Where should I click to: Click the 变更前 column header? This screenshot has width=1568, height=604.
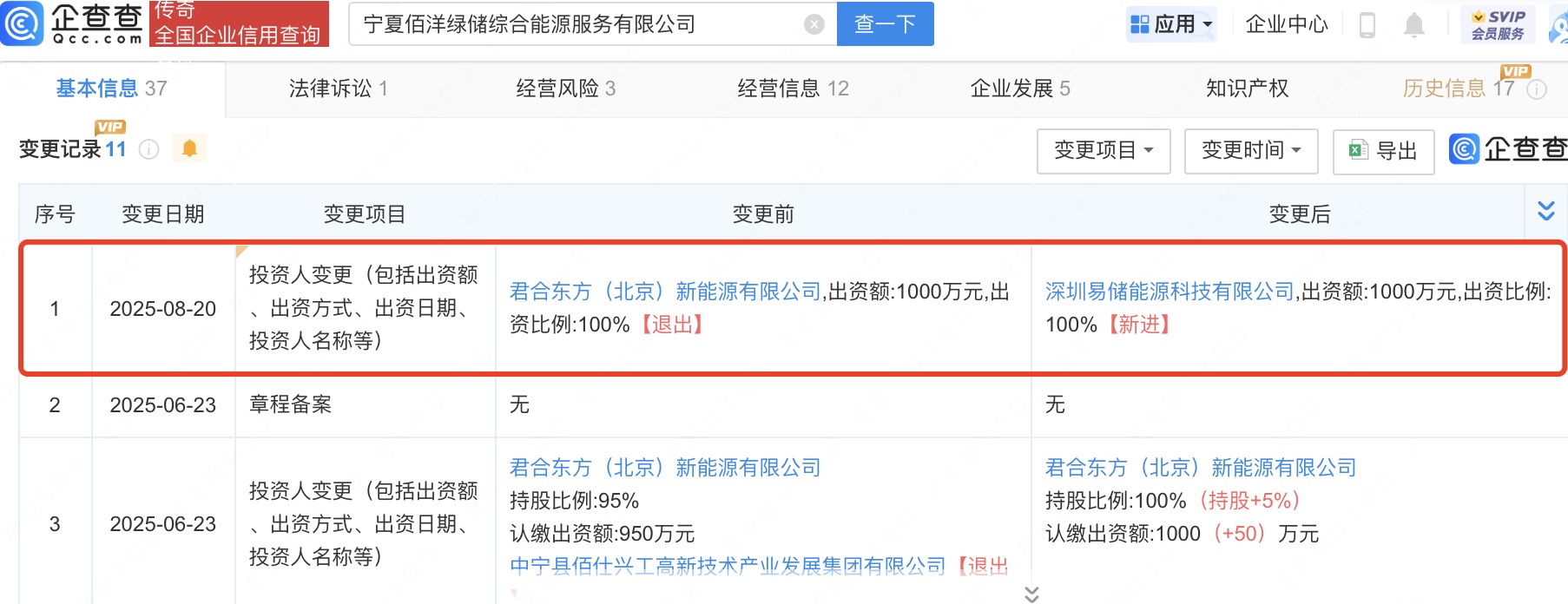(763, 214)
